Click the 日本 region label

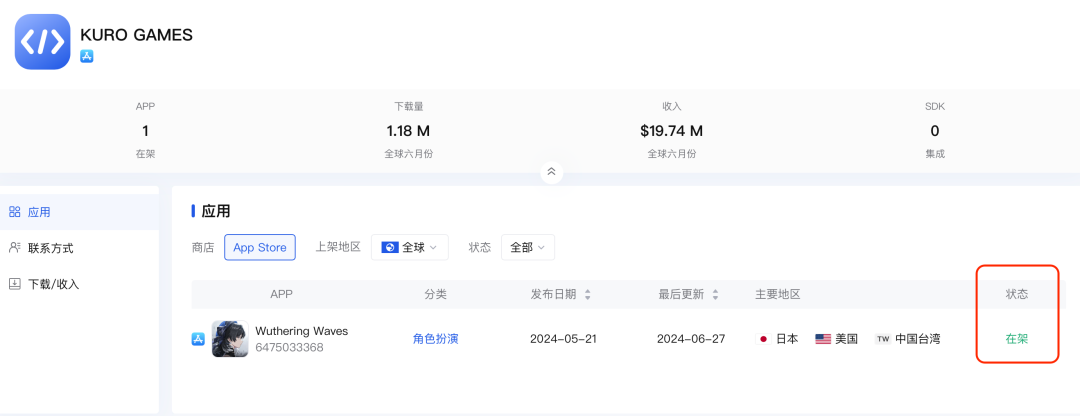click(787, 339)
